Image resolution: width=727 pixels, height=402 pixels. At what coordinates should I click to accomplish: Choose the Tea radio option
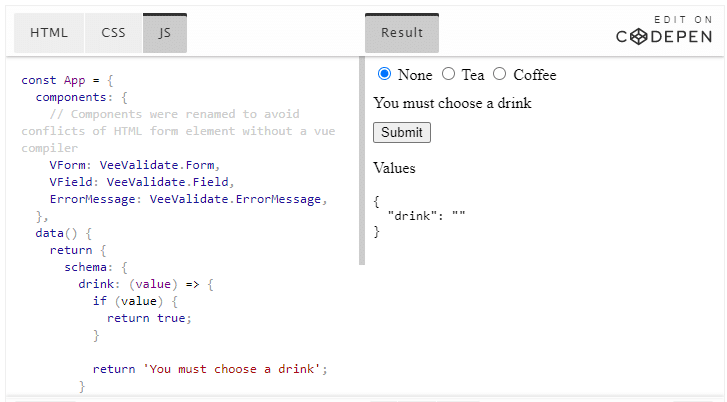[x=448, y=74]
